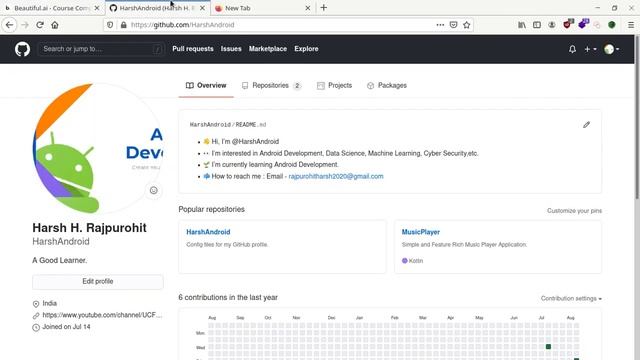
Task: Bookmark this page with star
Action: (467, 25)
